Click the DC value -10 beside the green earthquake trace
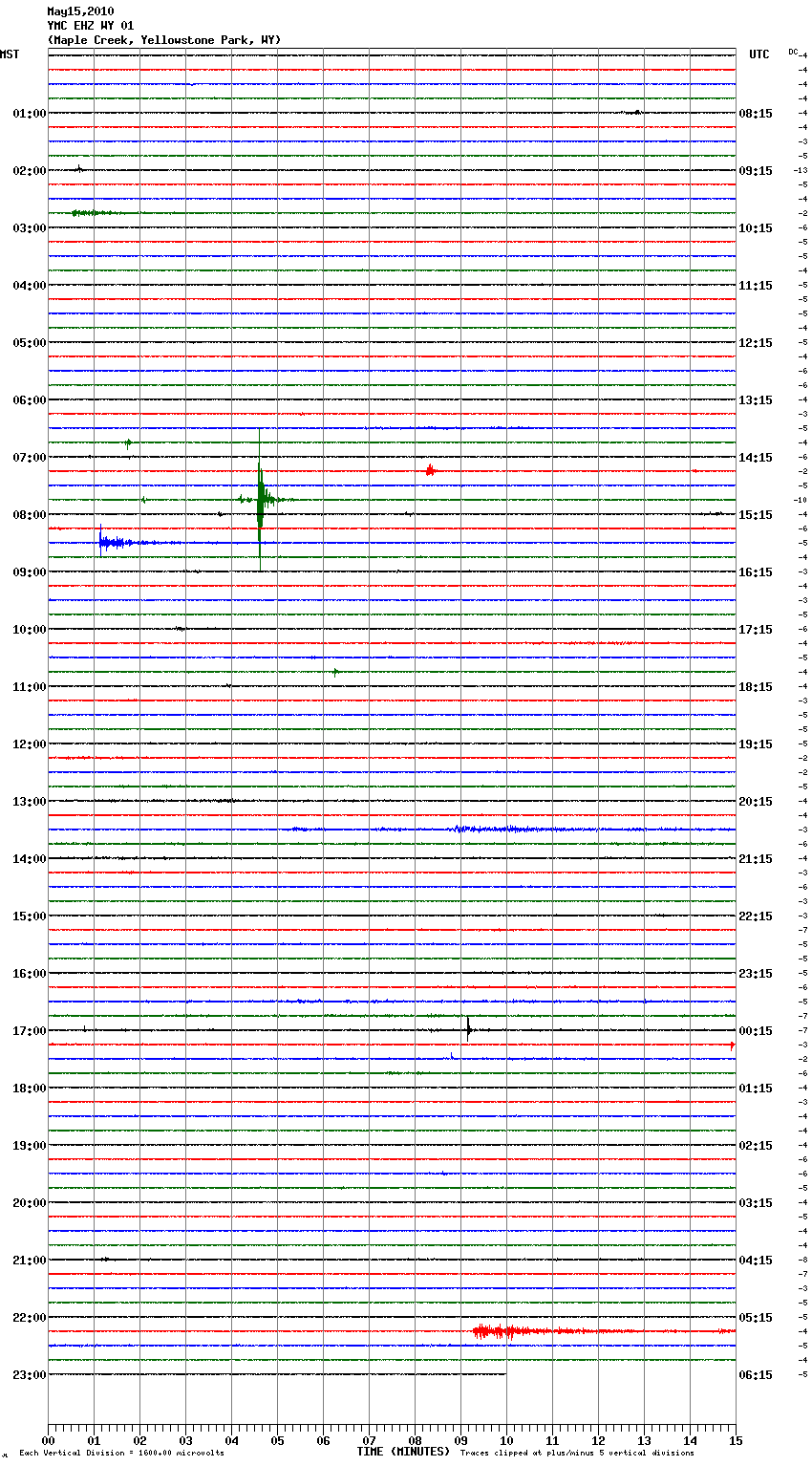 (x=800, y=500)
